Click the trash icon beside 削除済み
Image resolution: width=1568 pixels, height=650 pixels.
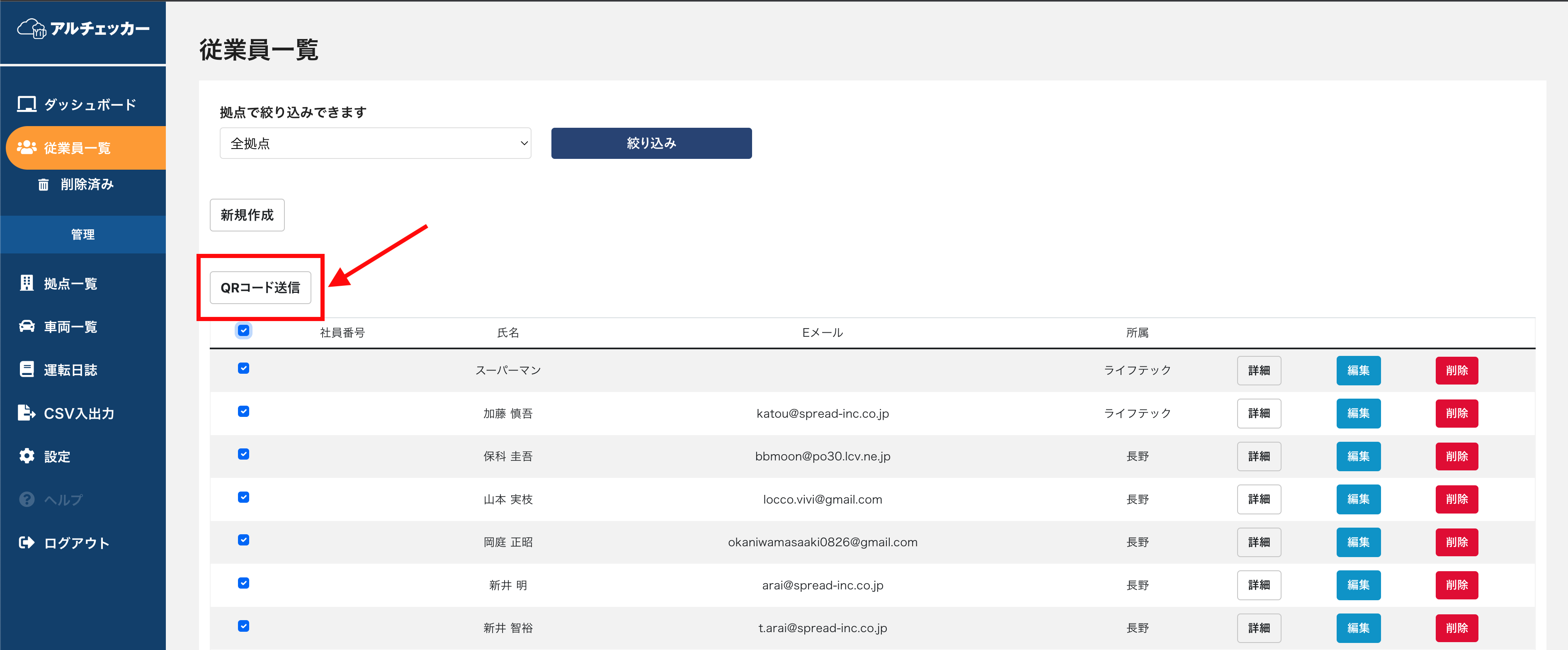click(43, 185)
